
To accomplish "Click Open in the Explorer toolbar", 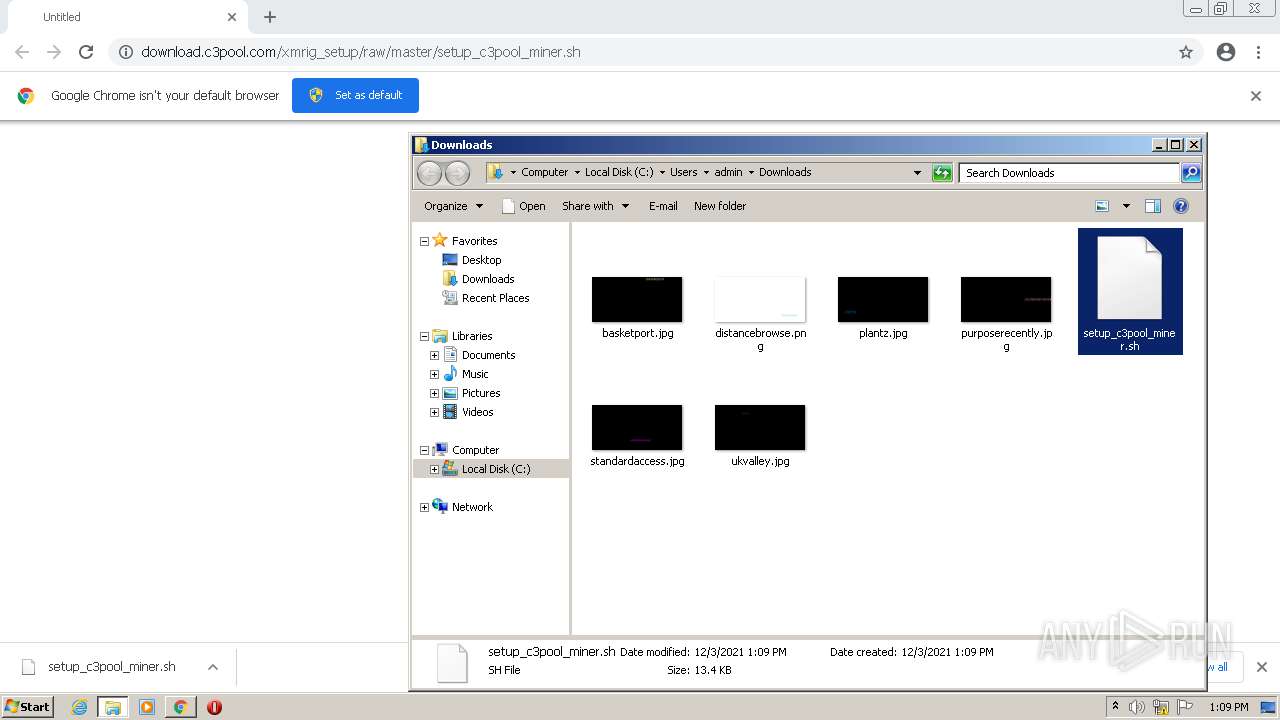I will click(x=523, y=206).
